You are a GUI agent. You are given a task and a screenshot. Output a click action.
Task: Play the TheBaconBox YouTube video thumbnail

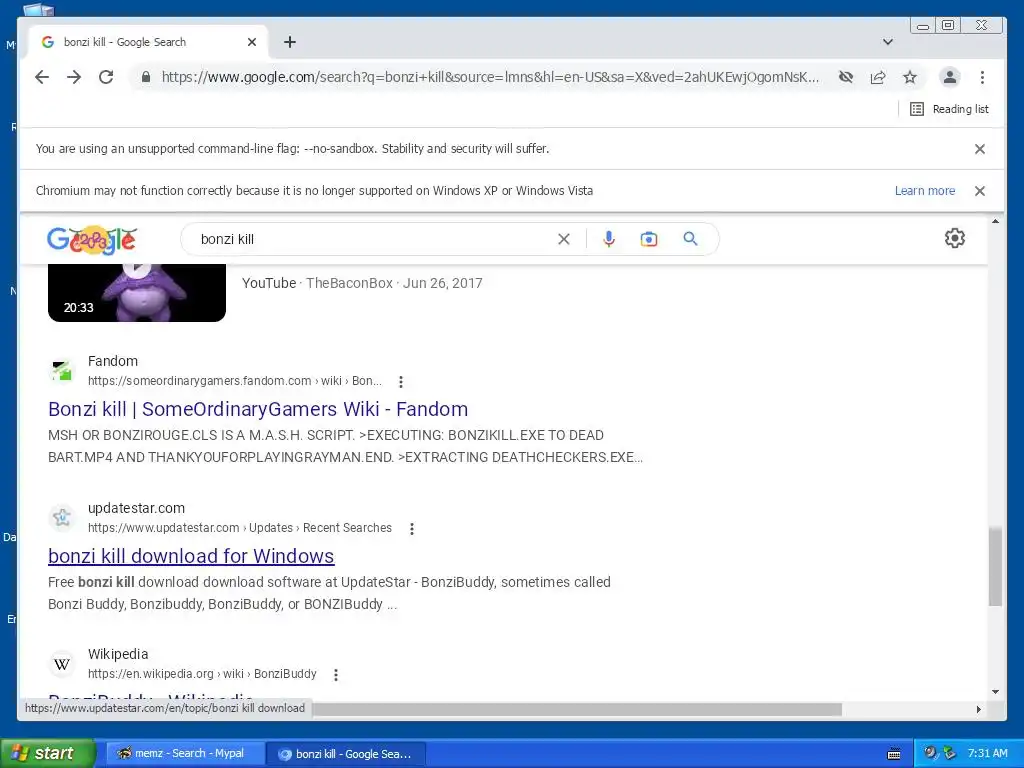tap(137, 293)
